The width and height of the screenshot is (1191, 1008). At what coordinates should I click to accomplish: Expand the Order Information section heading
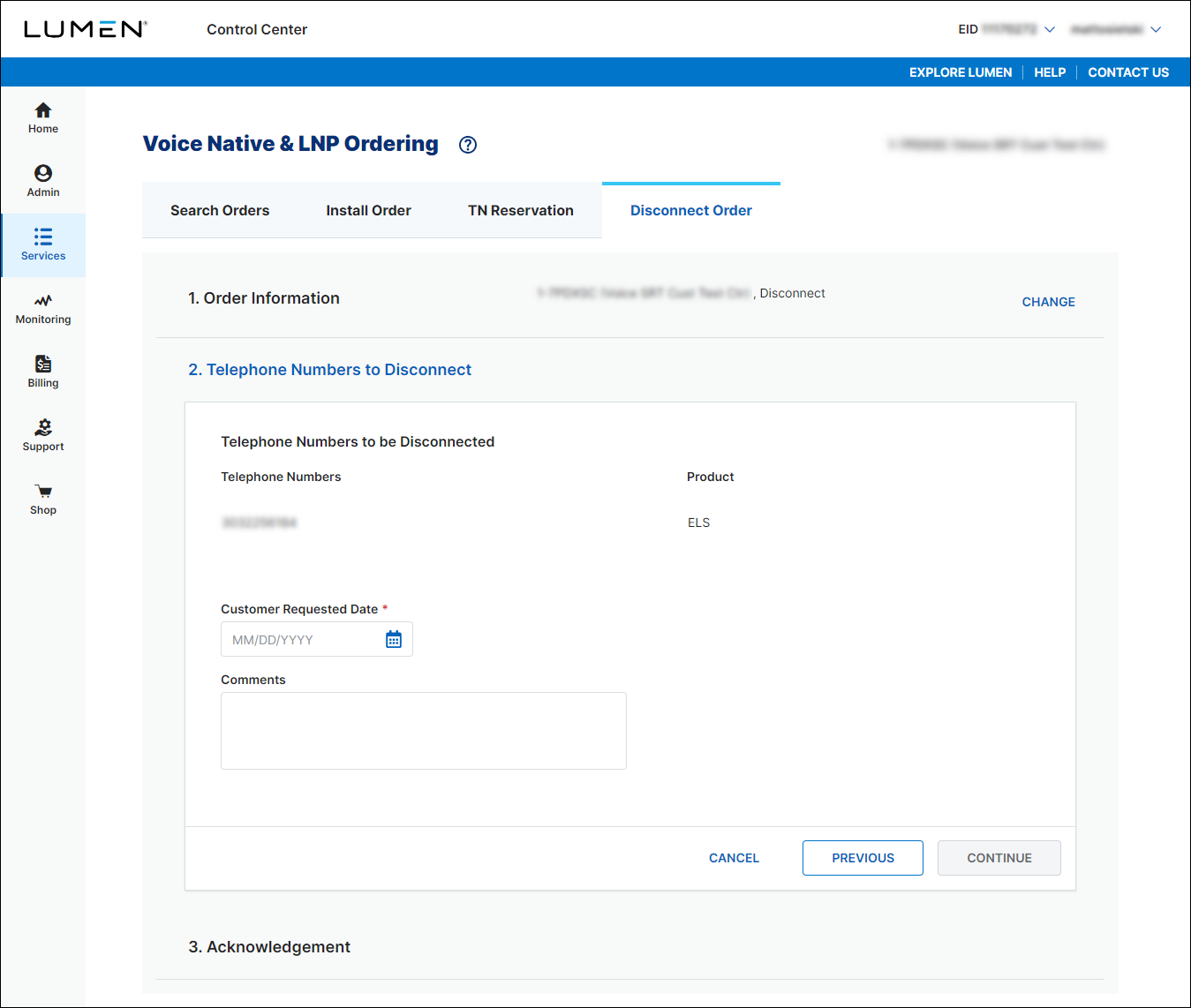coord(263,298)
